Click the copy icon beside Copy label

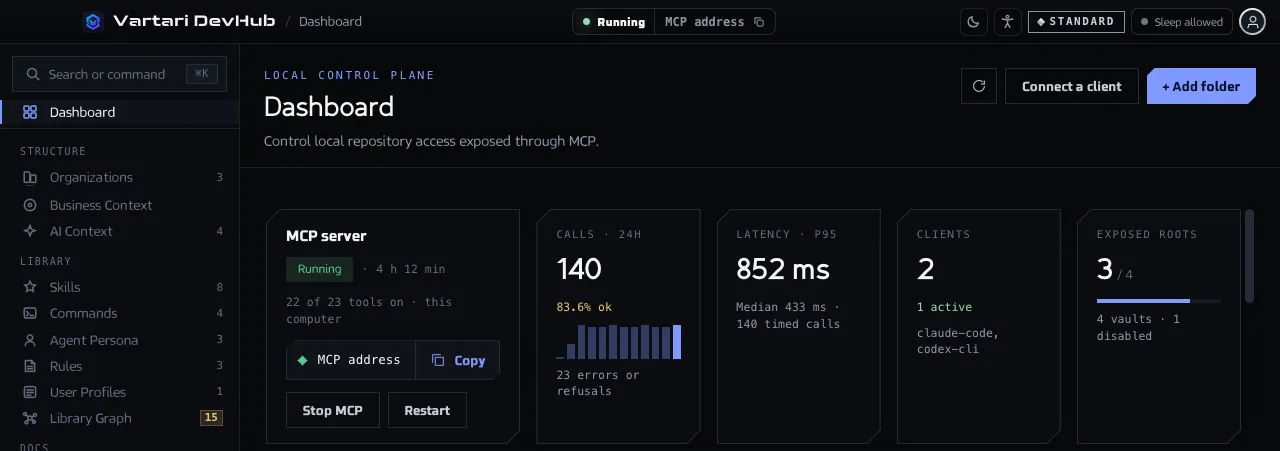[x=438, y=360]
